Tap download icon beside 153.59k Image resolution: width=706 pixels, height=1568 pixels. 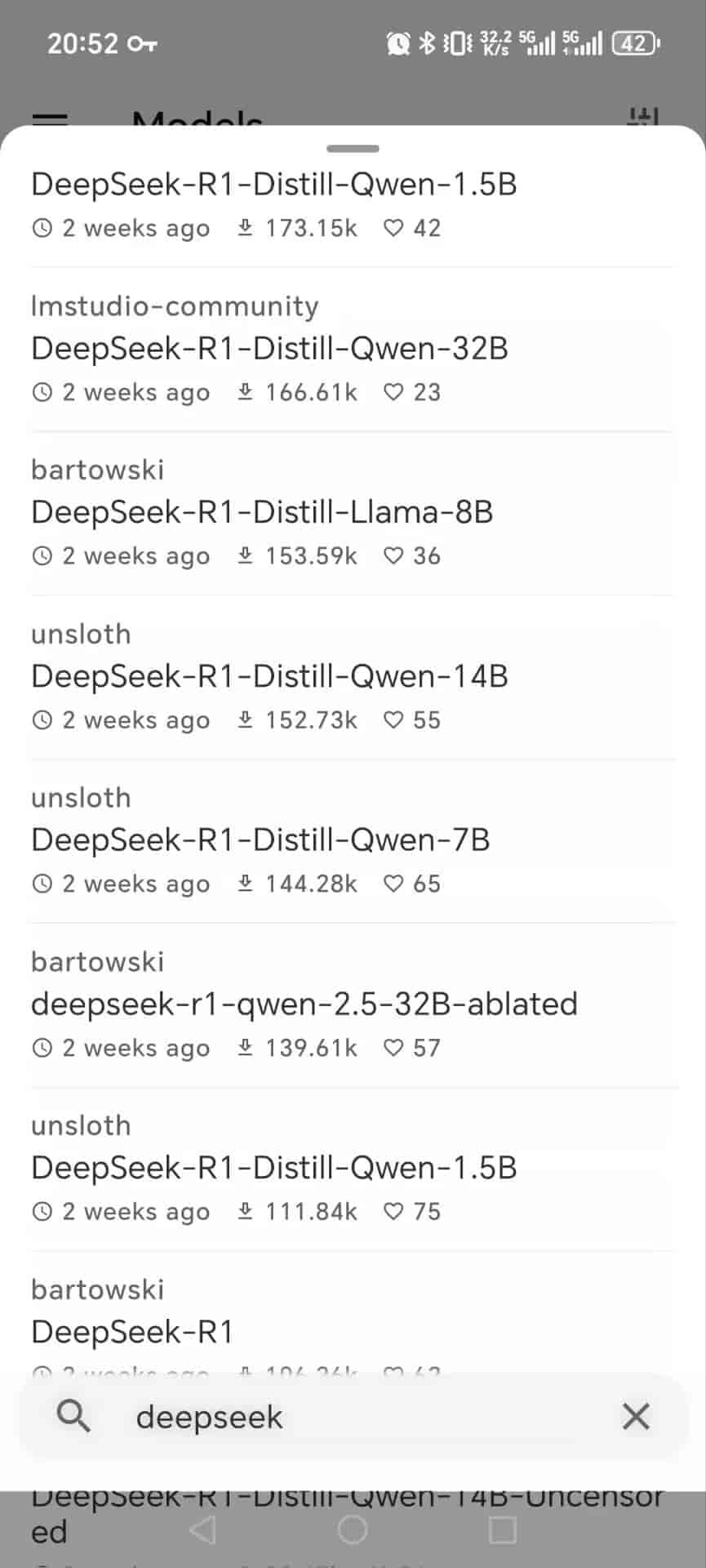(245, 555)
